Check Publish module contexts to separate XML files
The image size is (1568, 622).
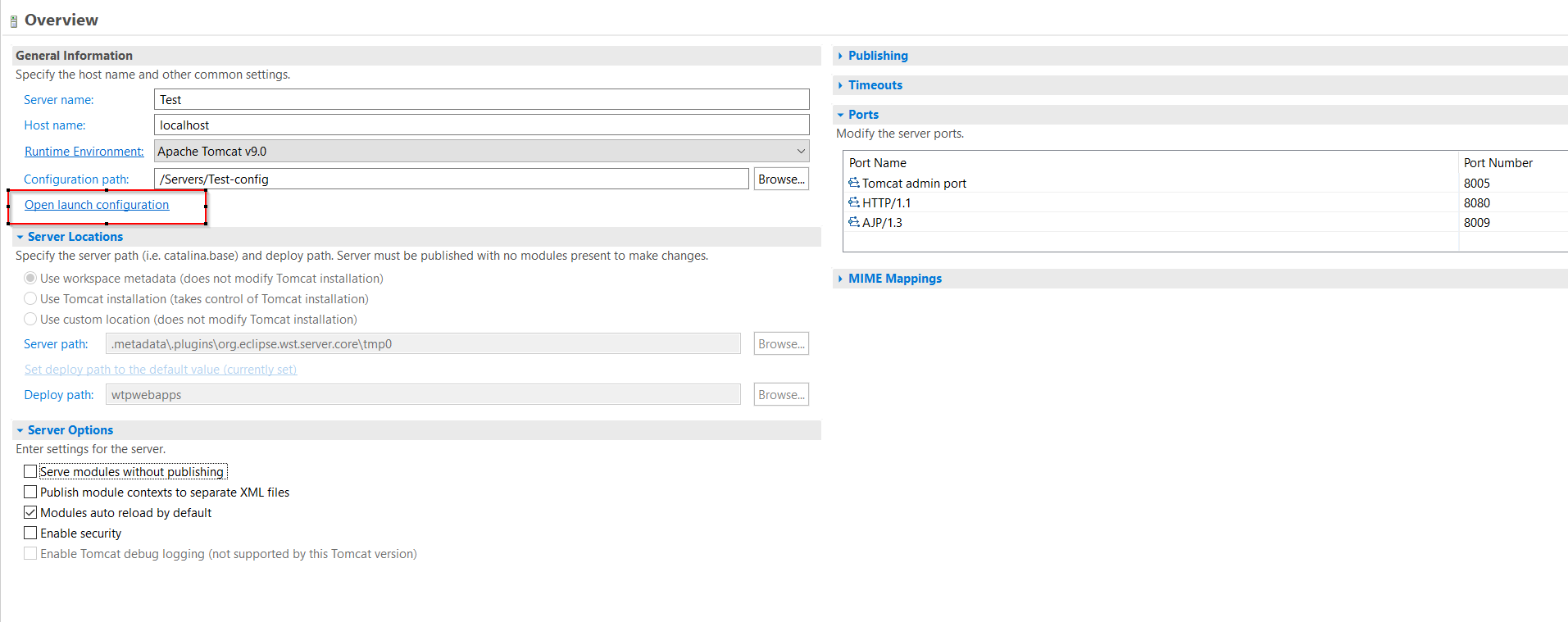(x=30, y=492)
